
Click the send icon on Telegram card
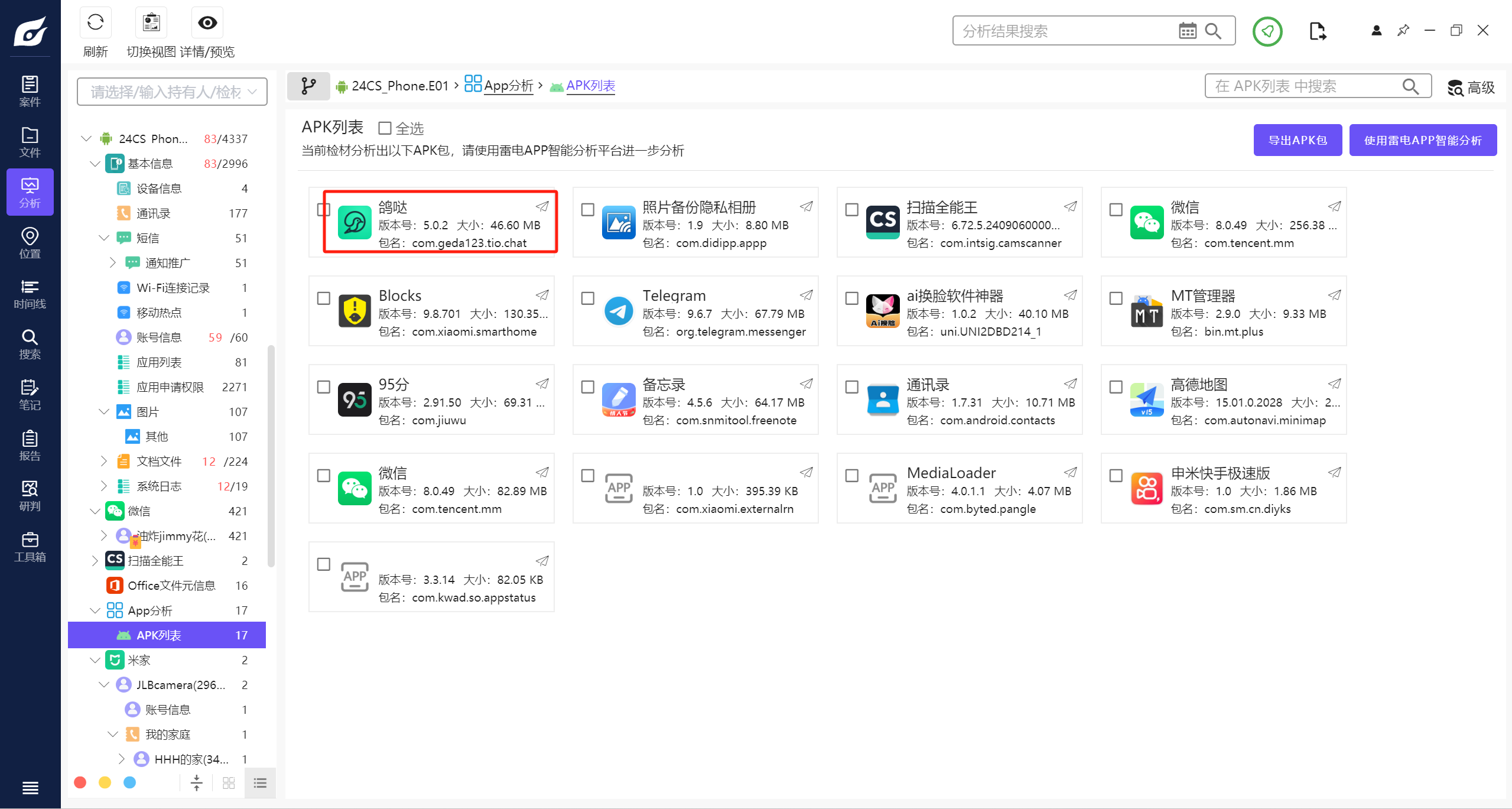806,295
